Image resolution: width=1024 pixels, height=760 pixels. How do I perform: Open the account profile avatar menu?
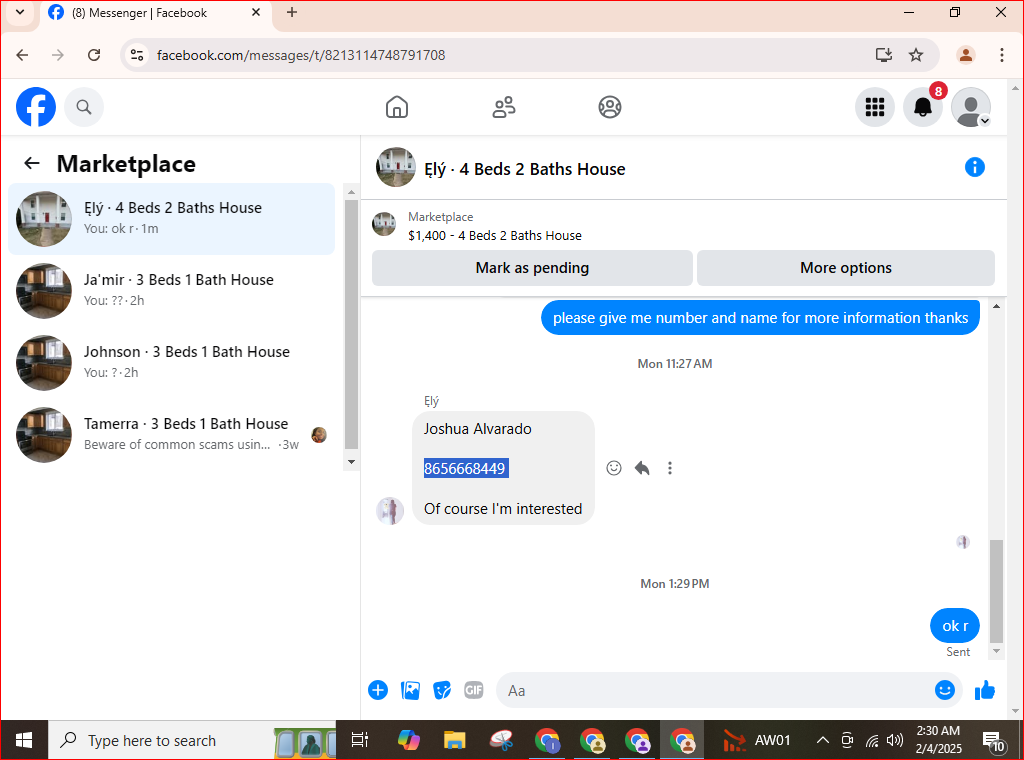click(x=970, y=107)
